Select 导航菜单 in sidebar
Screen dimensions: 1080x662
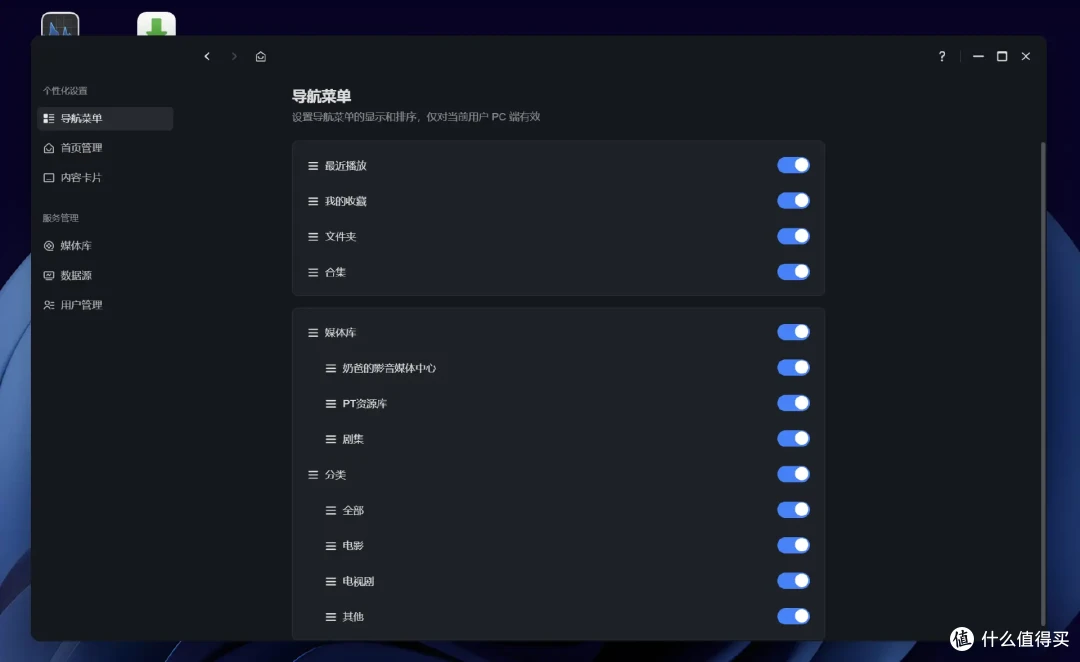[105, 118]
